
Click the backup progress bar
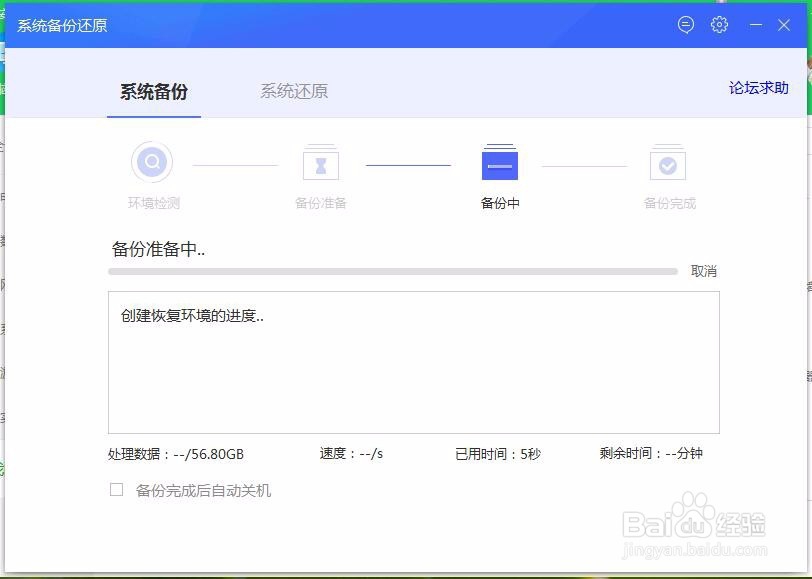pyautogui.click(x=395, y=271)
